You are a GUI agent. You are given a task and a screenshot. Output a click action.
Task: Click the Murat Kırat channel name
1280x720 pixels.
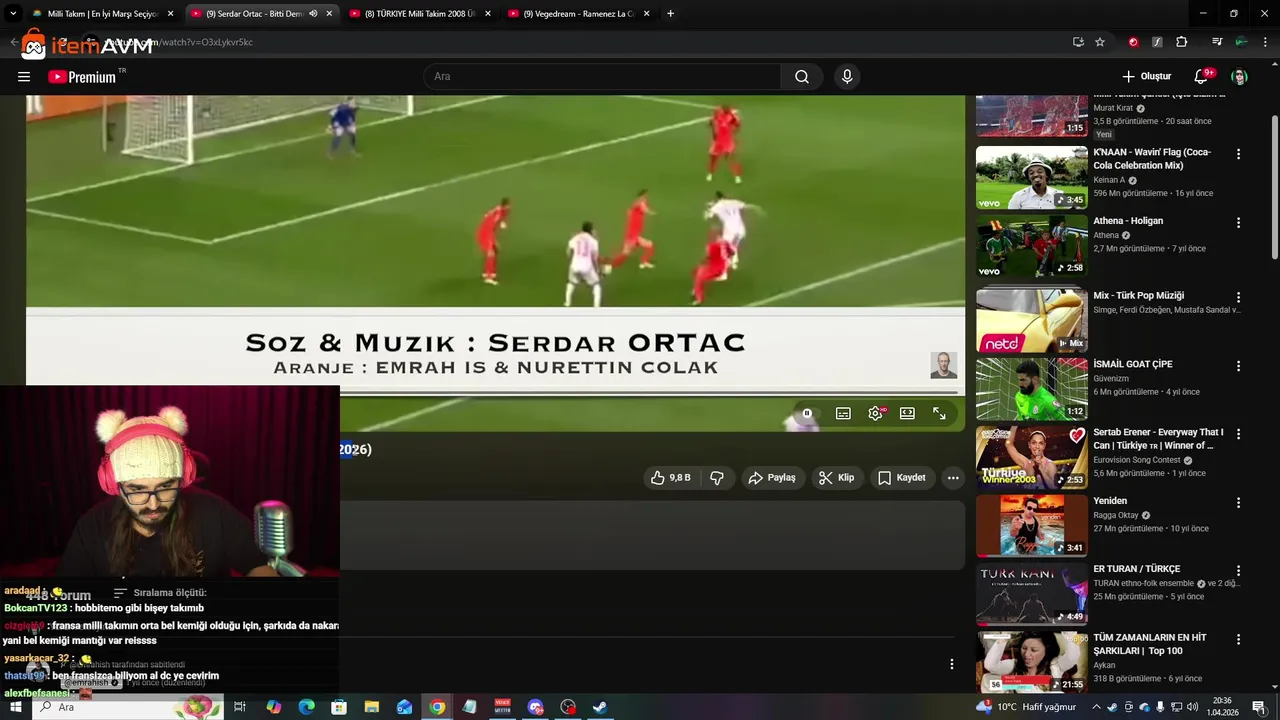1113,108
